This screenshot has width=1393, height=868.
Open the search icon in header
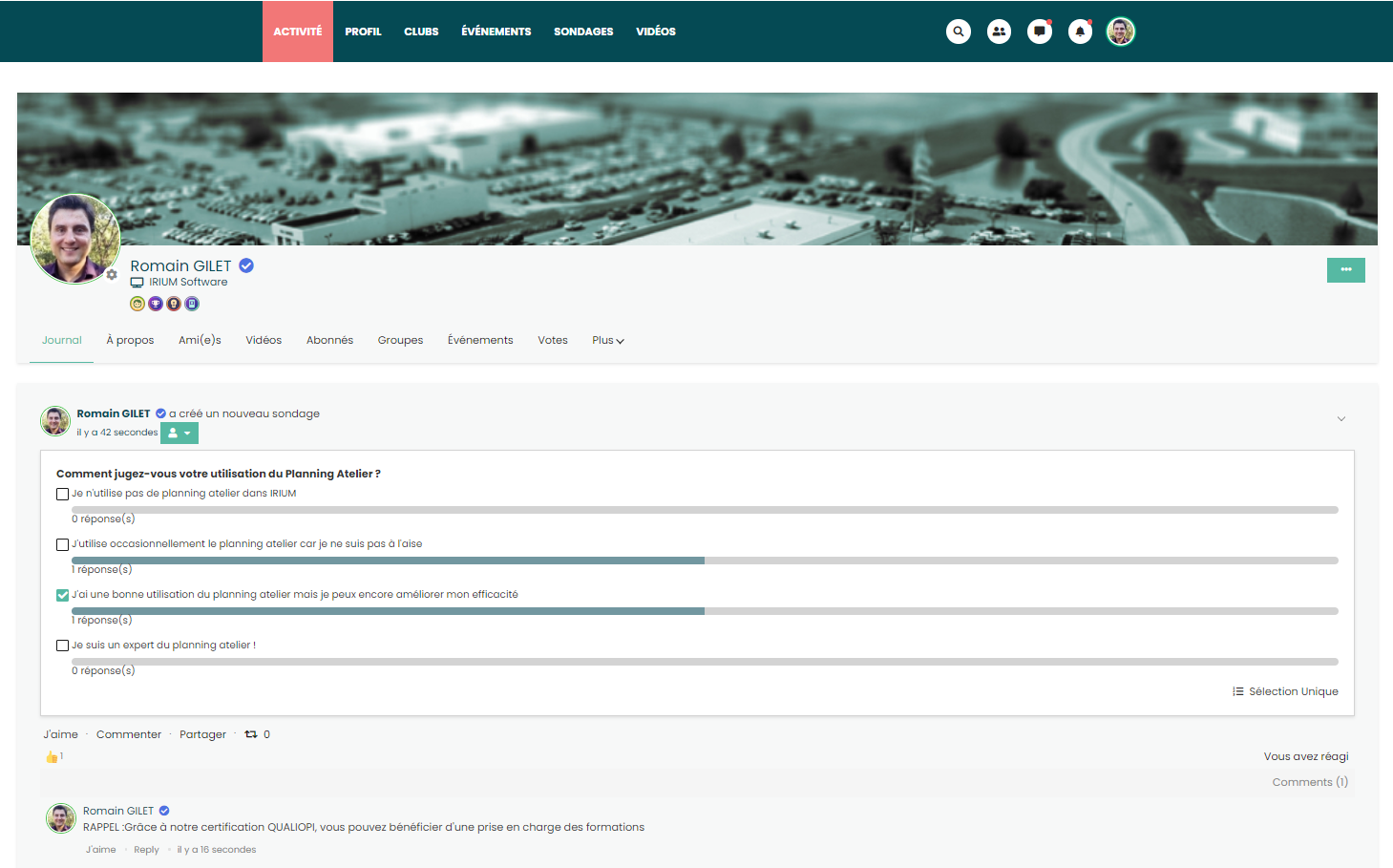coord(959,32)
